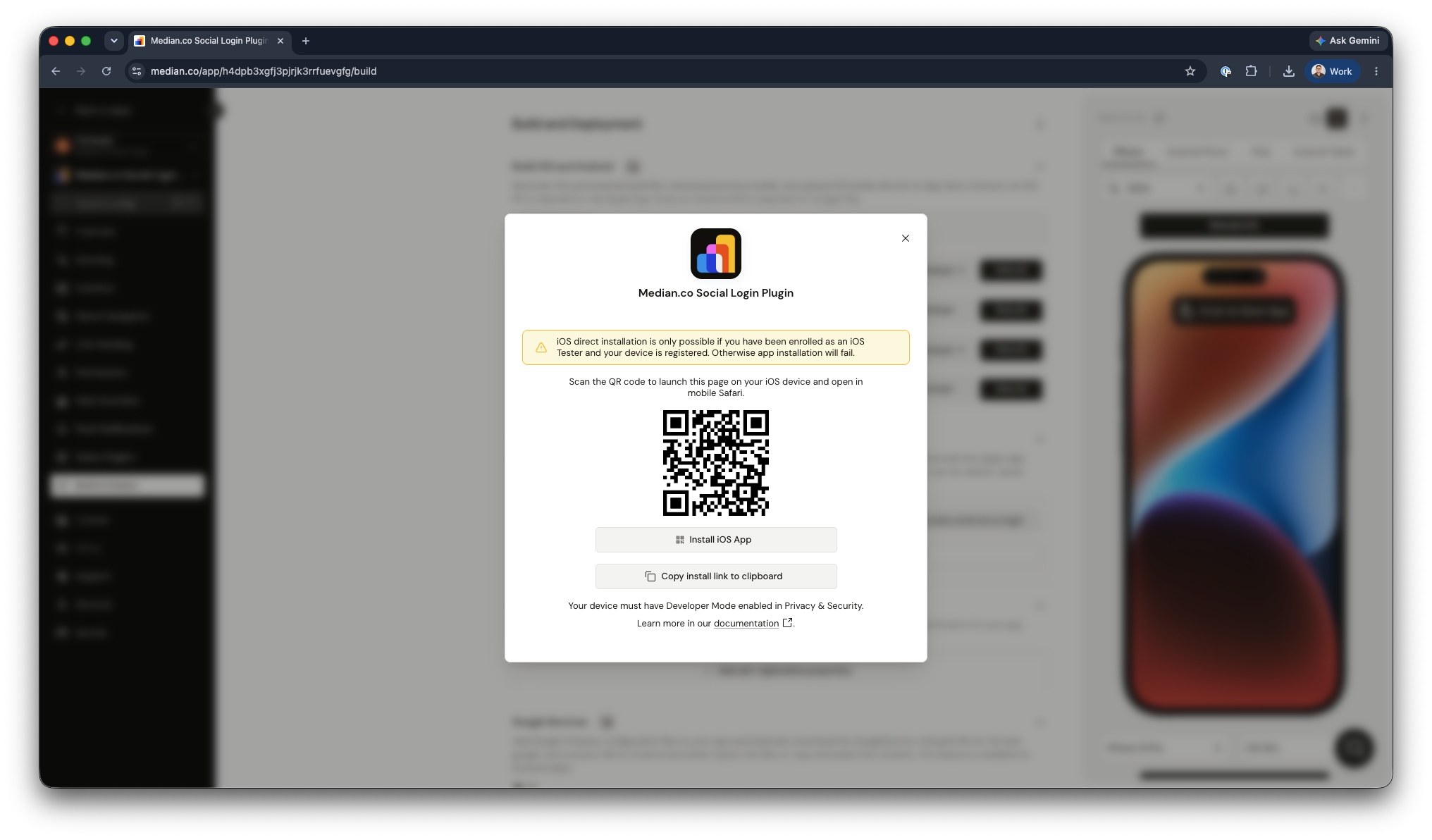Screen dimensions: 1432x840
Task: Close the iOS install dialog
Action: point(906,238)
